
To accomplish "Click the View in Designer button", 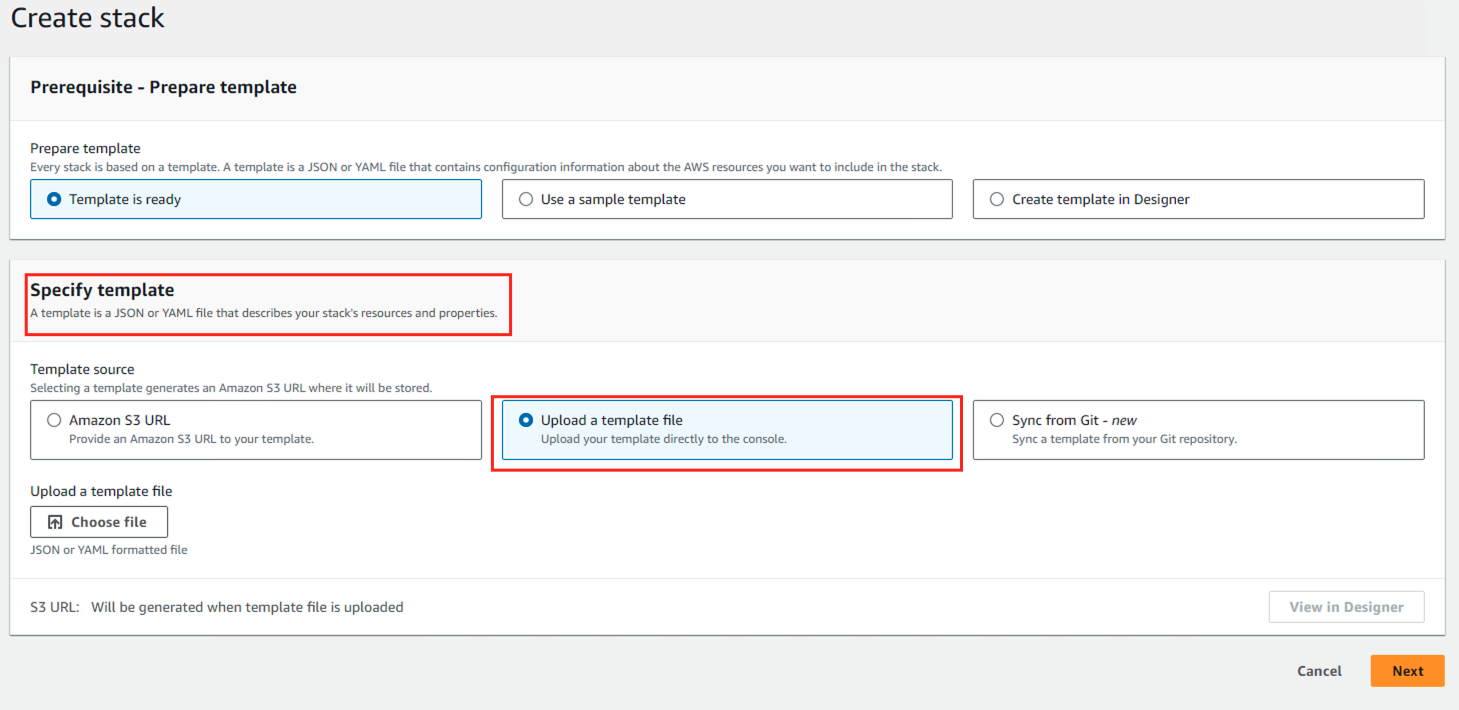I will coord(1346,607).
